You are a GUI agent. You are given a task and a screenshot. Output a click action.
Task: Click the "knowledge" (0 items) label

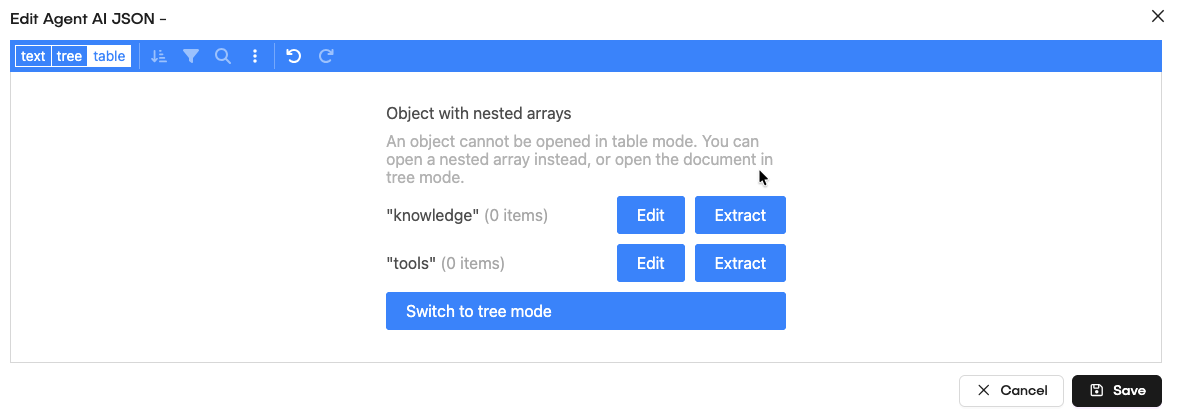[x=467, y=215]
